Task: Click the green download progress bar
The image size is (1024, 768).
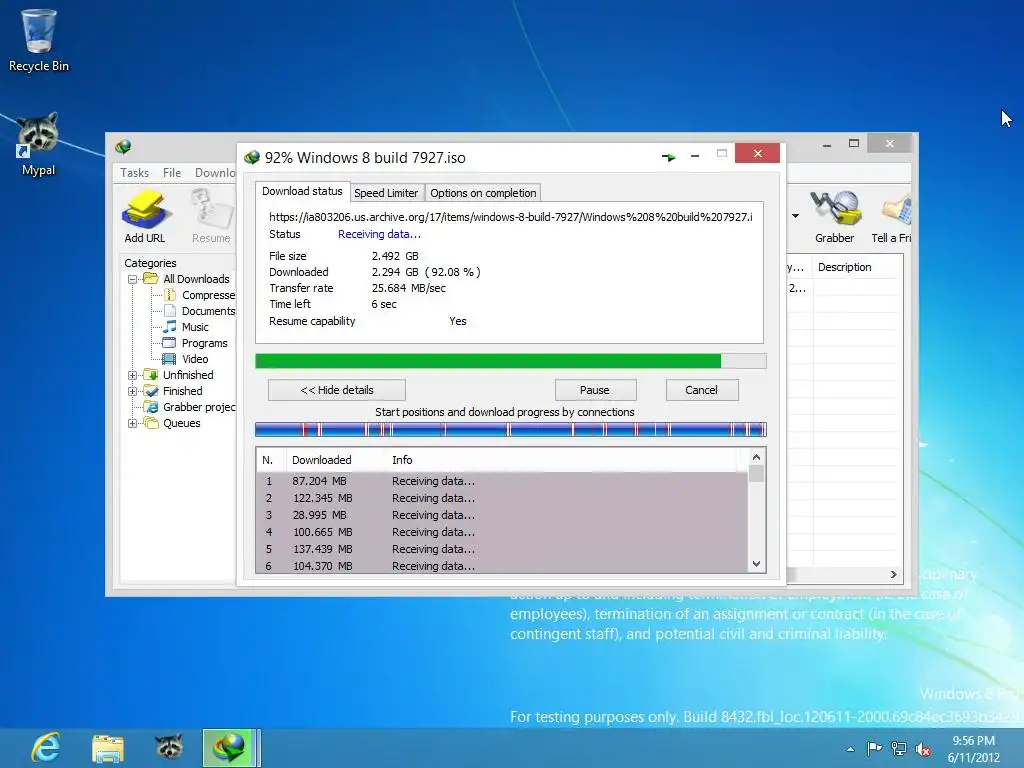Action: click(x=511, y=361)
